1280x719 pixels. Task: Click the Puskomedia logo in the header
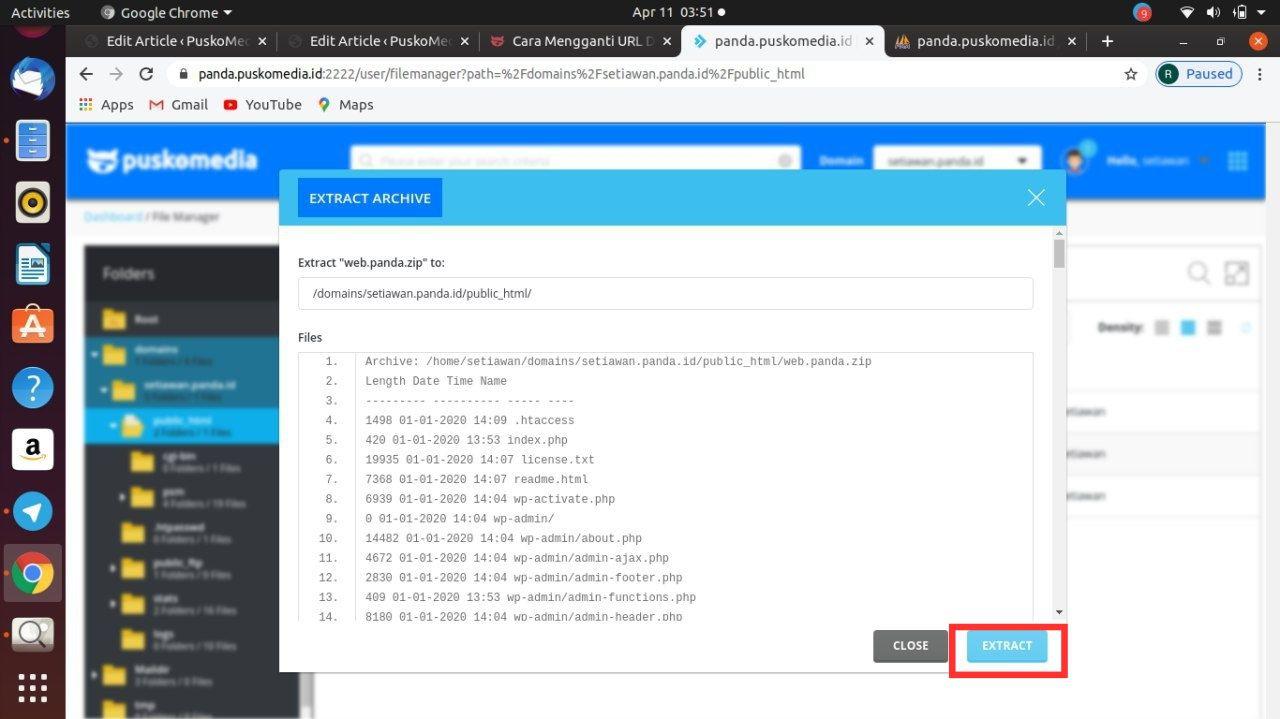point(172,160)
